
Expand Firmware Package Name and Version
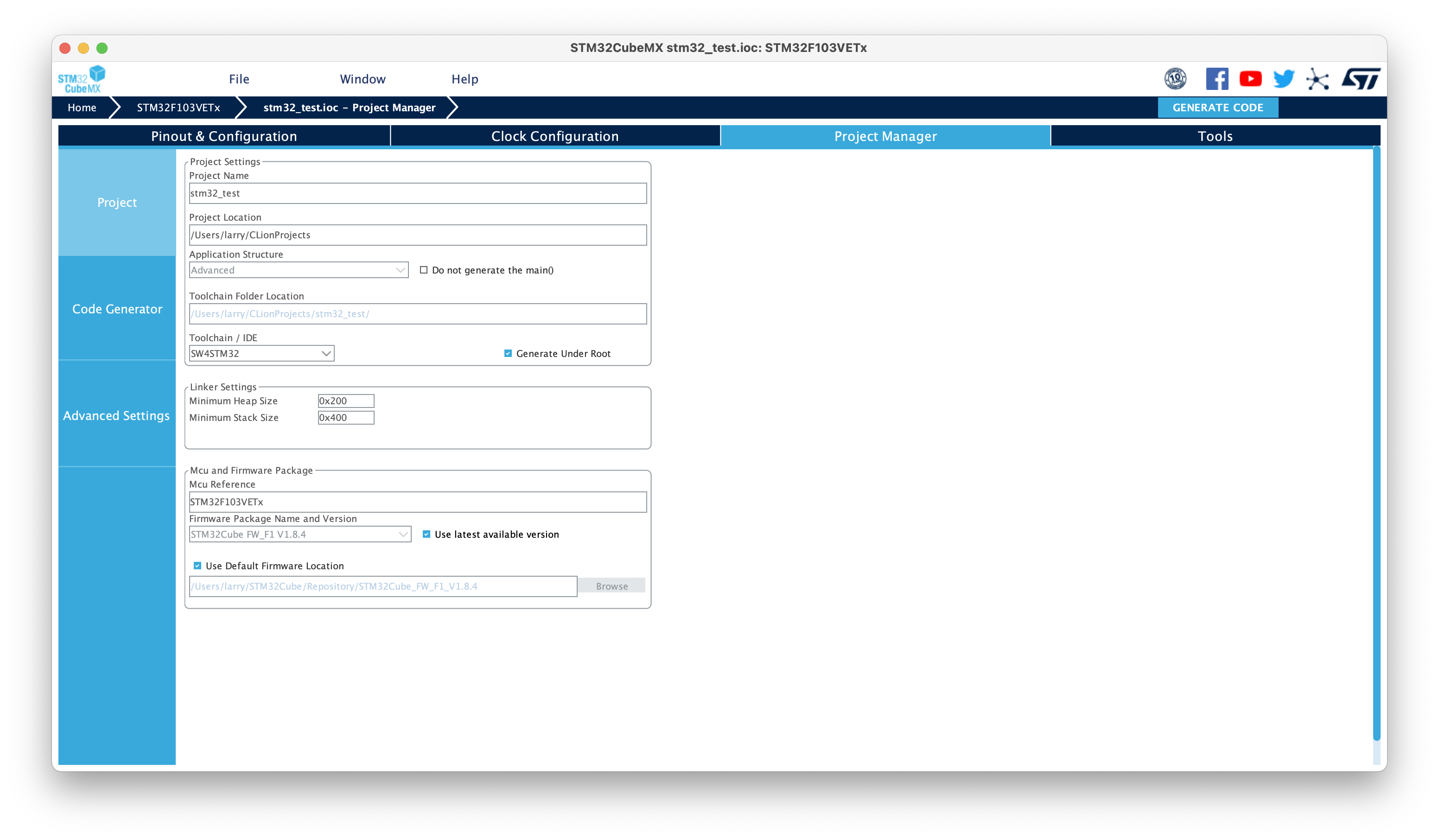[x=401, y=534]
